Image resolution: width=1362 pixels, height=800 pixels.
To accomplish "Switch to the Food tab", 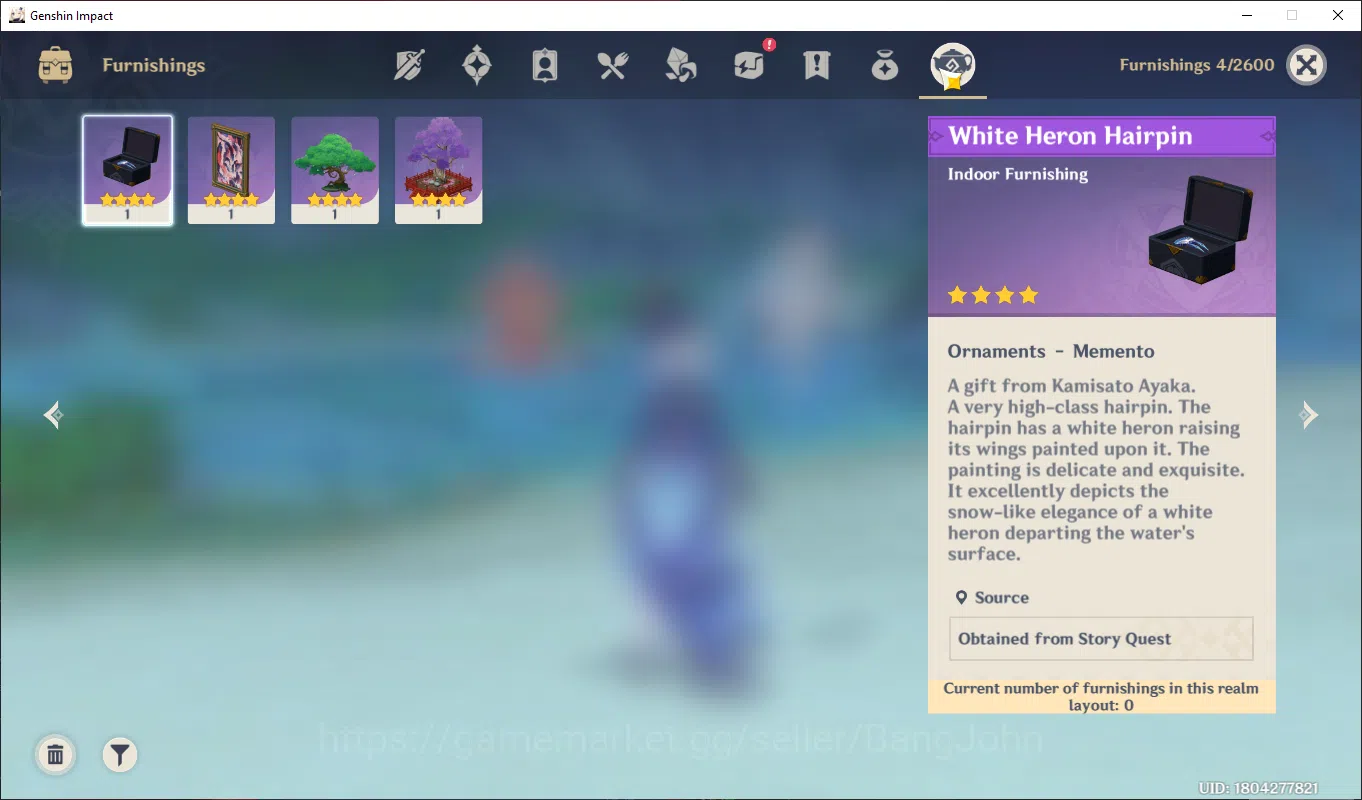I will click(613, 66).
